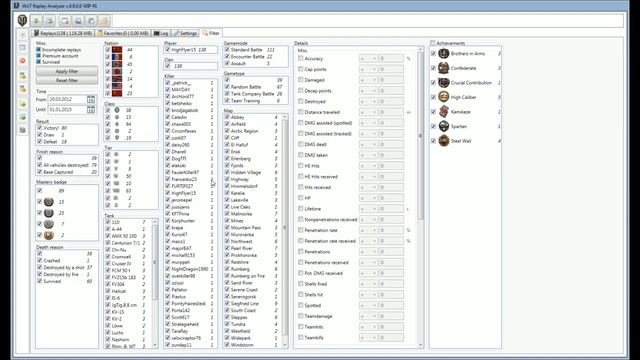The width and height of the screenshot is (640, 360).
Task: Open the From date calendar picker
Action: pyautogui.click(x=91, y=99)
